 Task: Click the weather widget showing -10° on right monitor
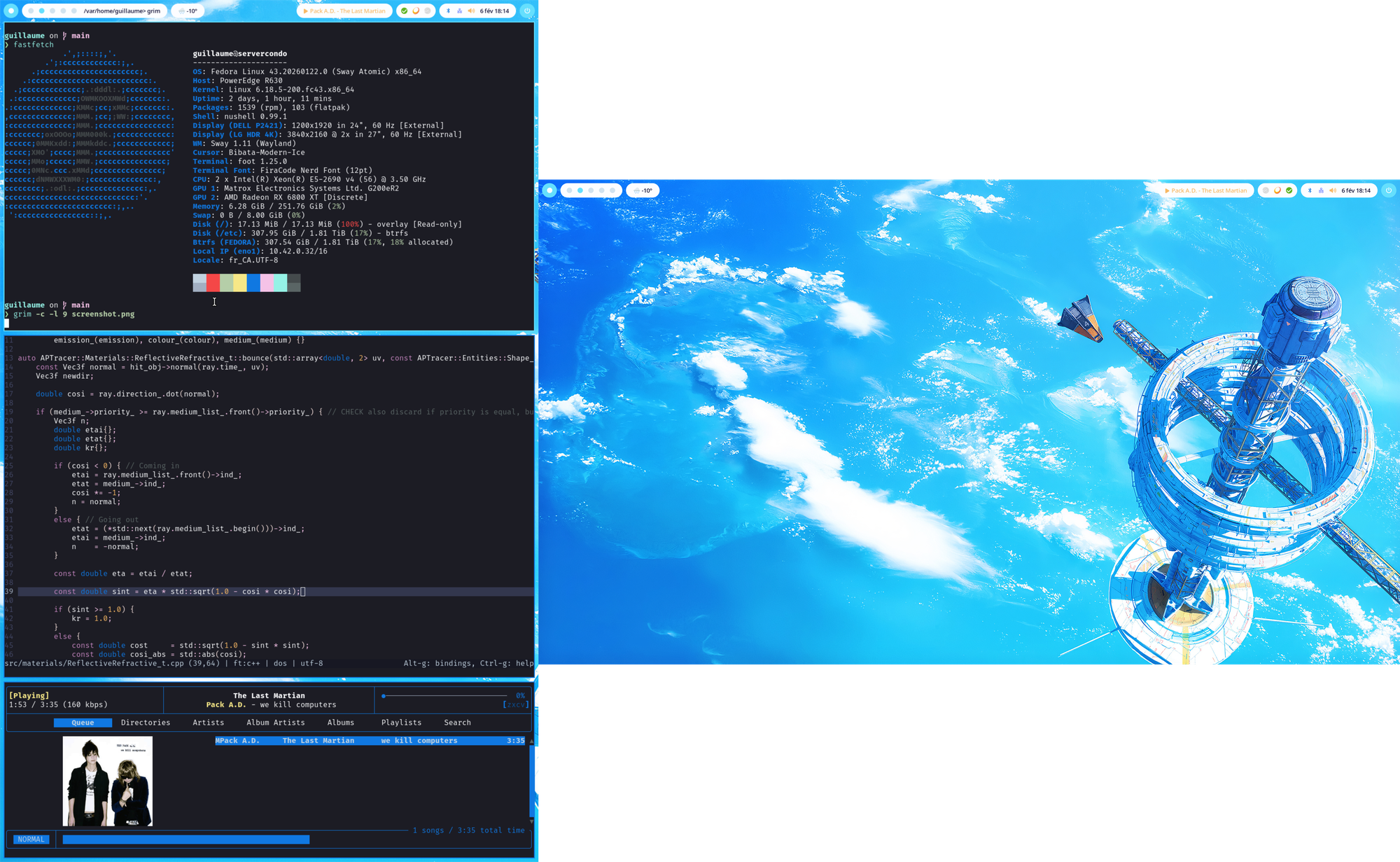(643, 190)
